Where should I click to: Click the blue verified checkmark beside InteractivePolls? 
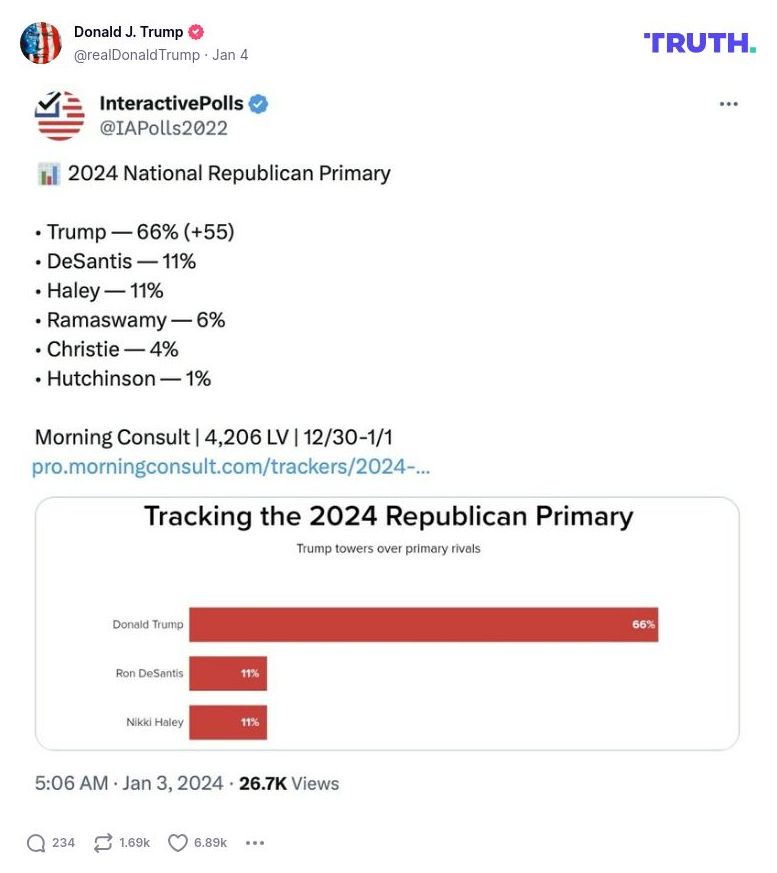[261, 102]
